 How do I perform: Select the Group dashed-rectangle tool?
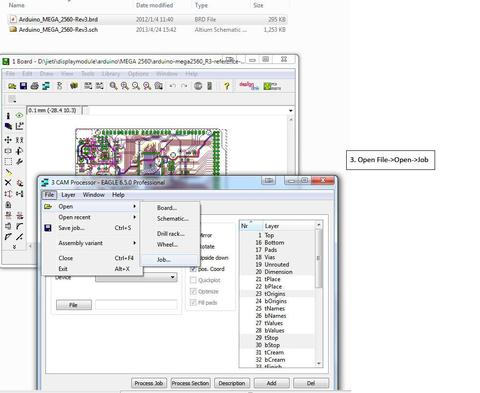point(8,162)
